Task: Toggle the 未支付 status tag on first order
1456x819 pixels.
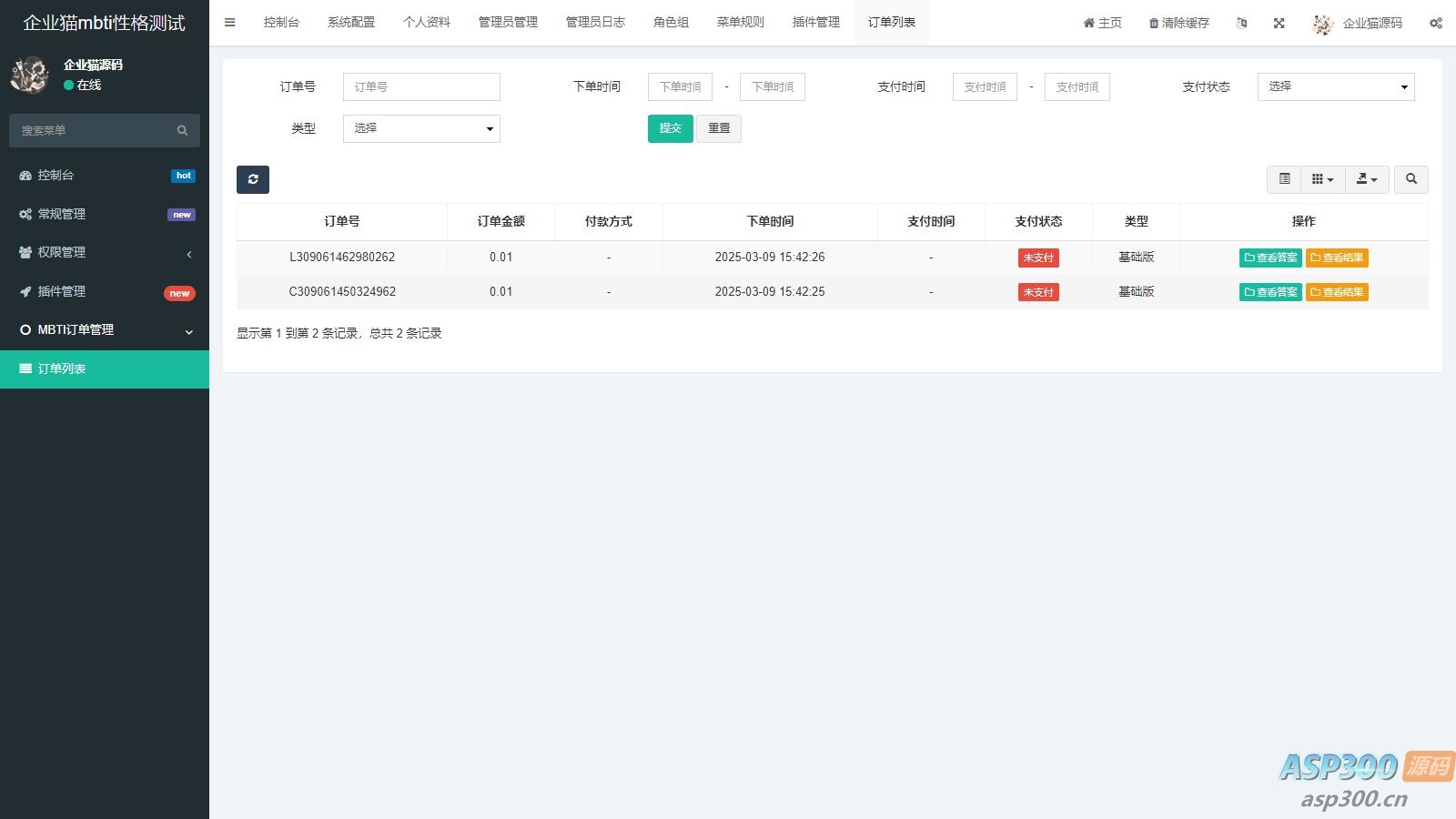Action: coord(1037,258)
